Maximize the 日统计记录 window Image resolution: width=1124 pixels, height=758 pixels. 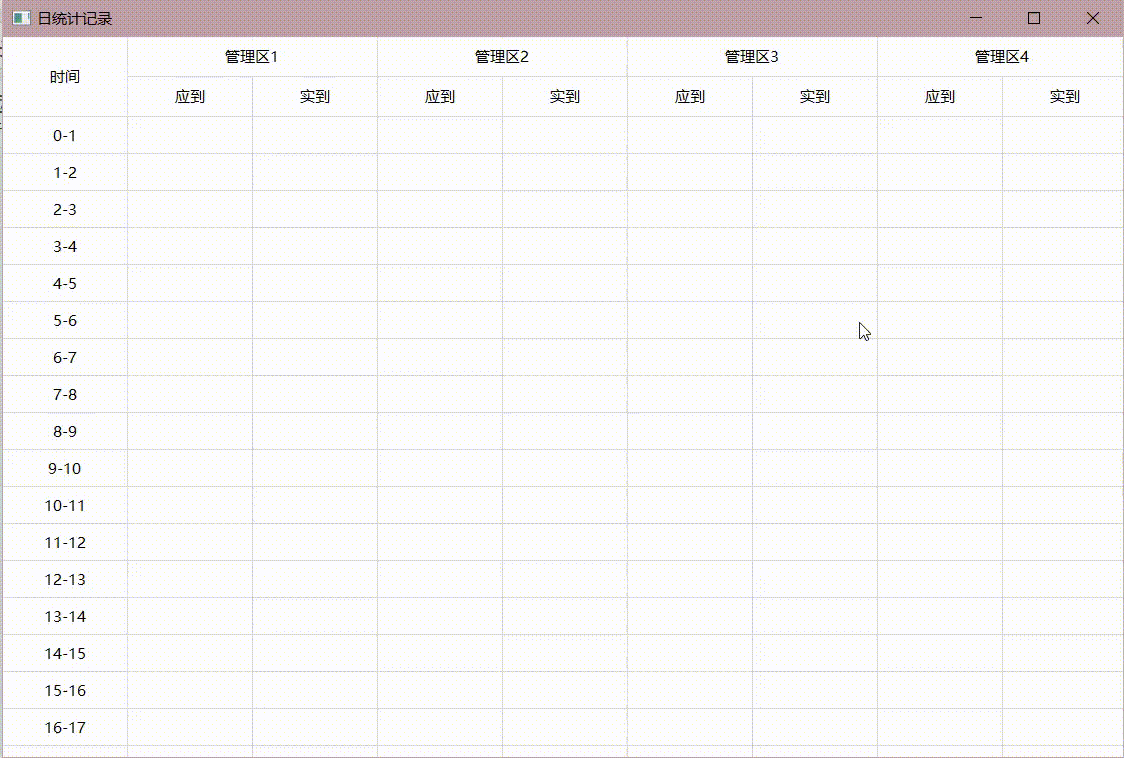(x=1034, y=18)
